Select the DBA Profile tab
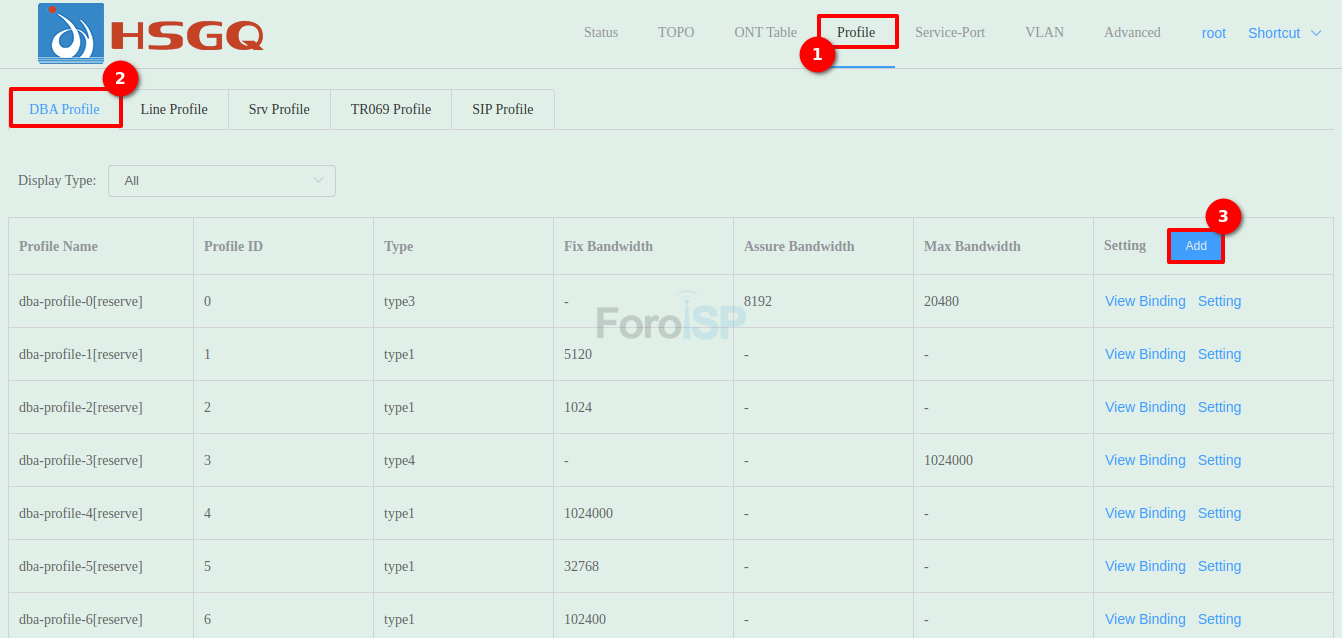Image resolution: width=1342 pixels, height=638 pixels. (x=65, y=109)
